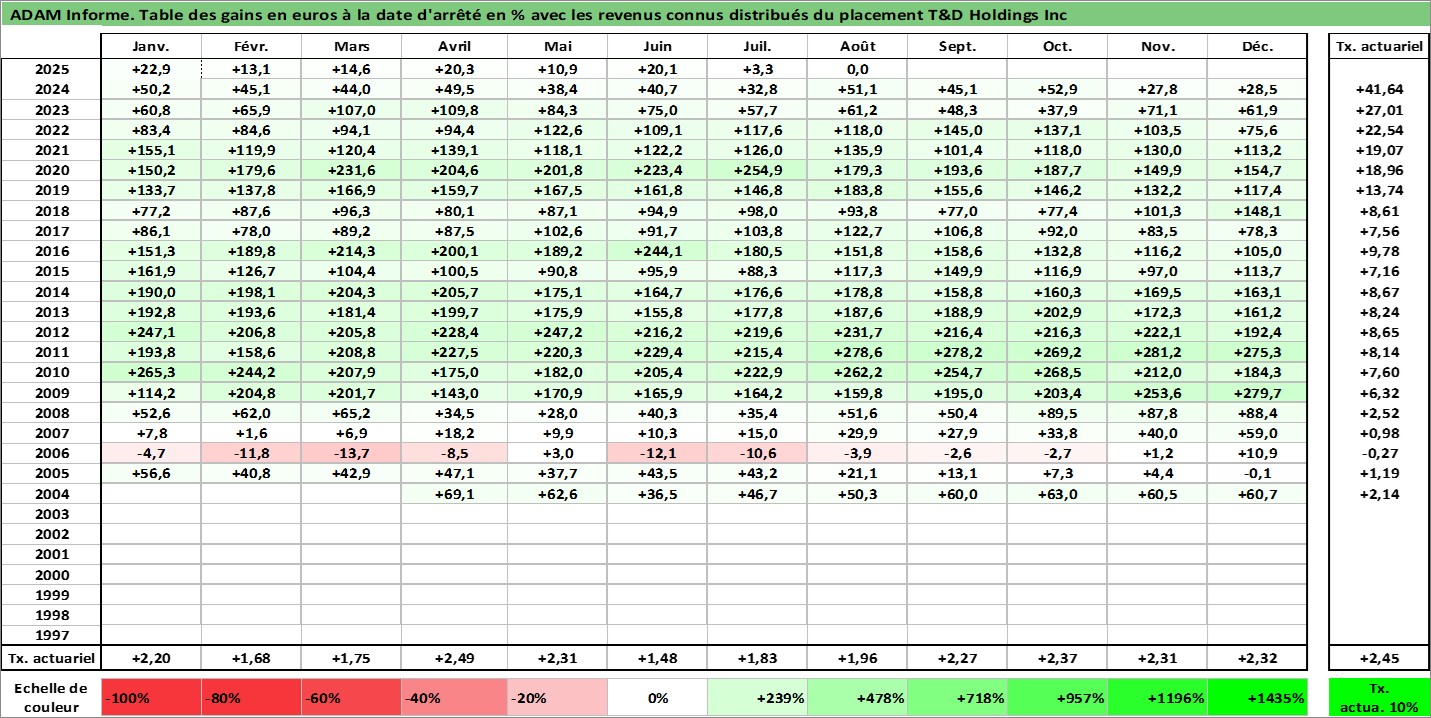Select cell '+107,0' for Mars 2023
This screenshot has width=1431, height=718.
click(352, 109)
